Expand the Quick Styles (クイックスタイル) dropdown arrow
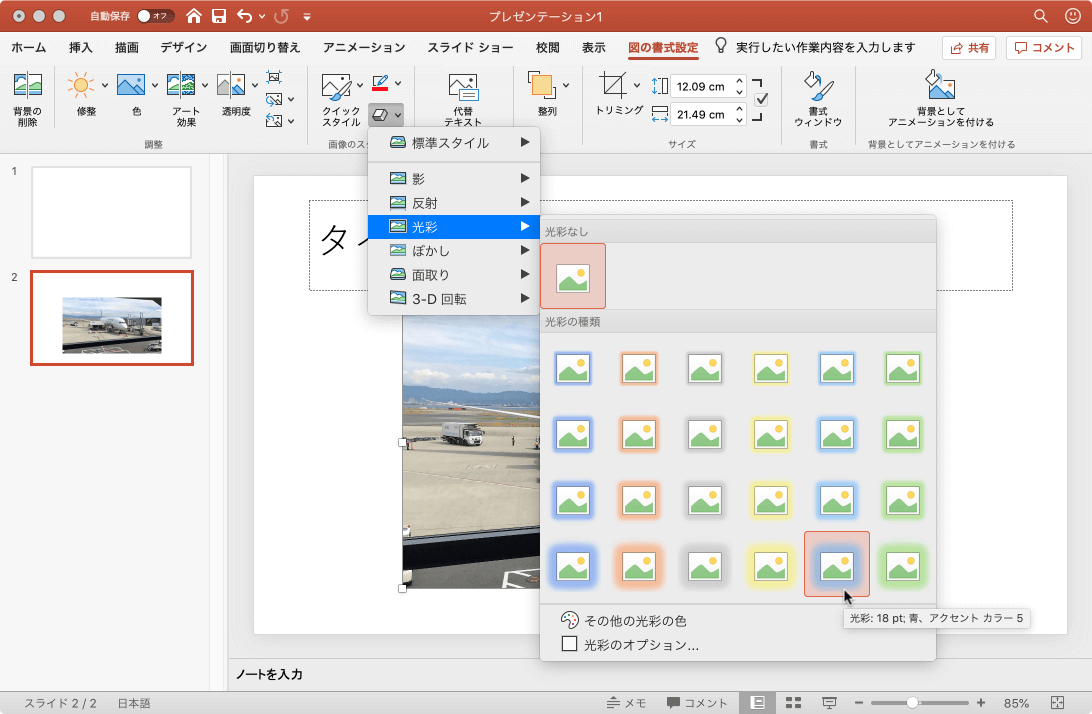Screen dimensions: 1092x714 pos(359,85)
